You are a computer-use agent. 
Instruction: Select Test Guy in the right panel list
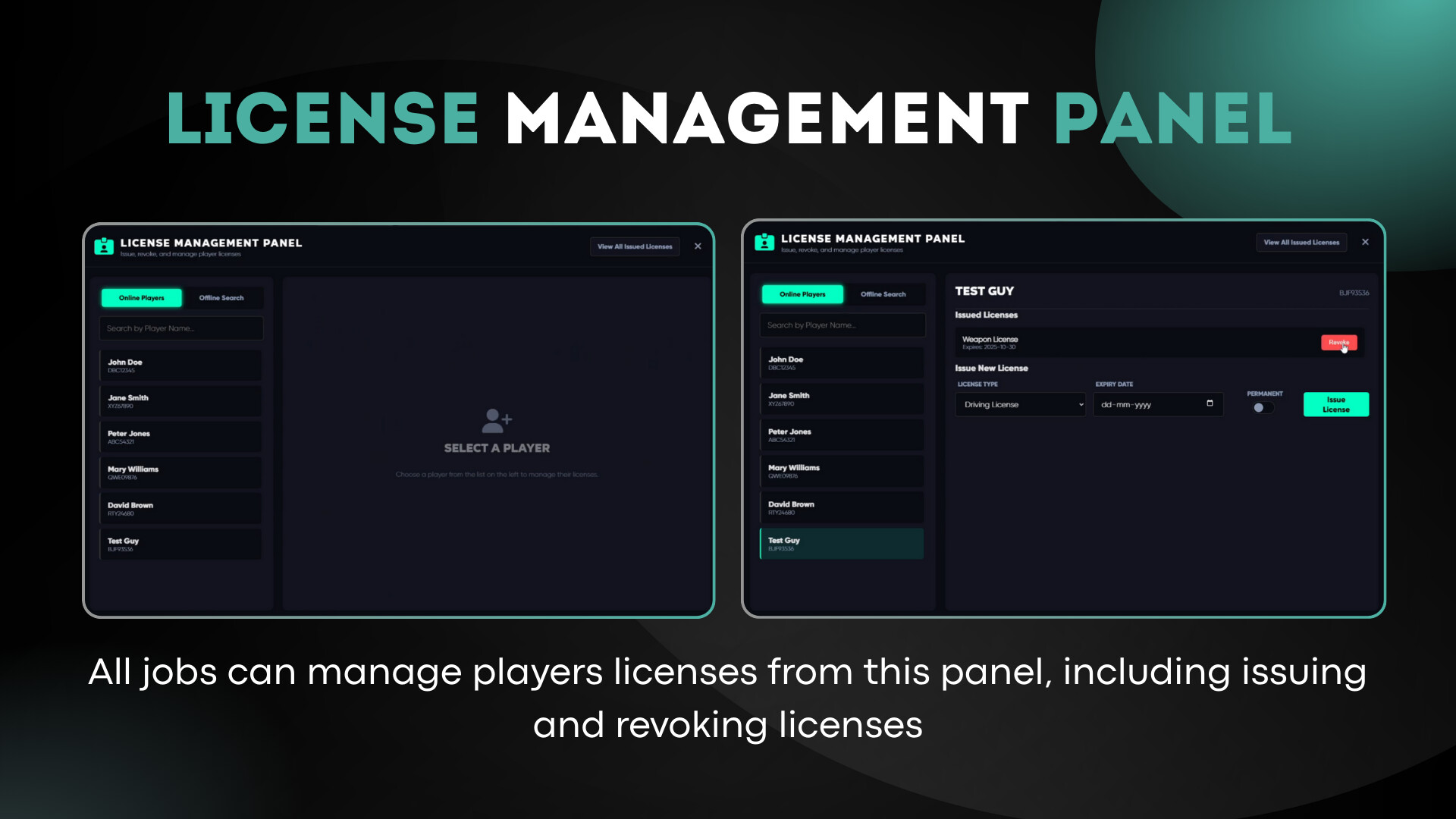pos(842,544)
